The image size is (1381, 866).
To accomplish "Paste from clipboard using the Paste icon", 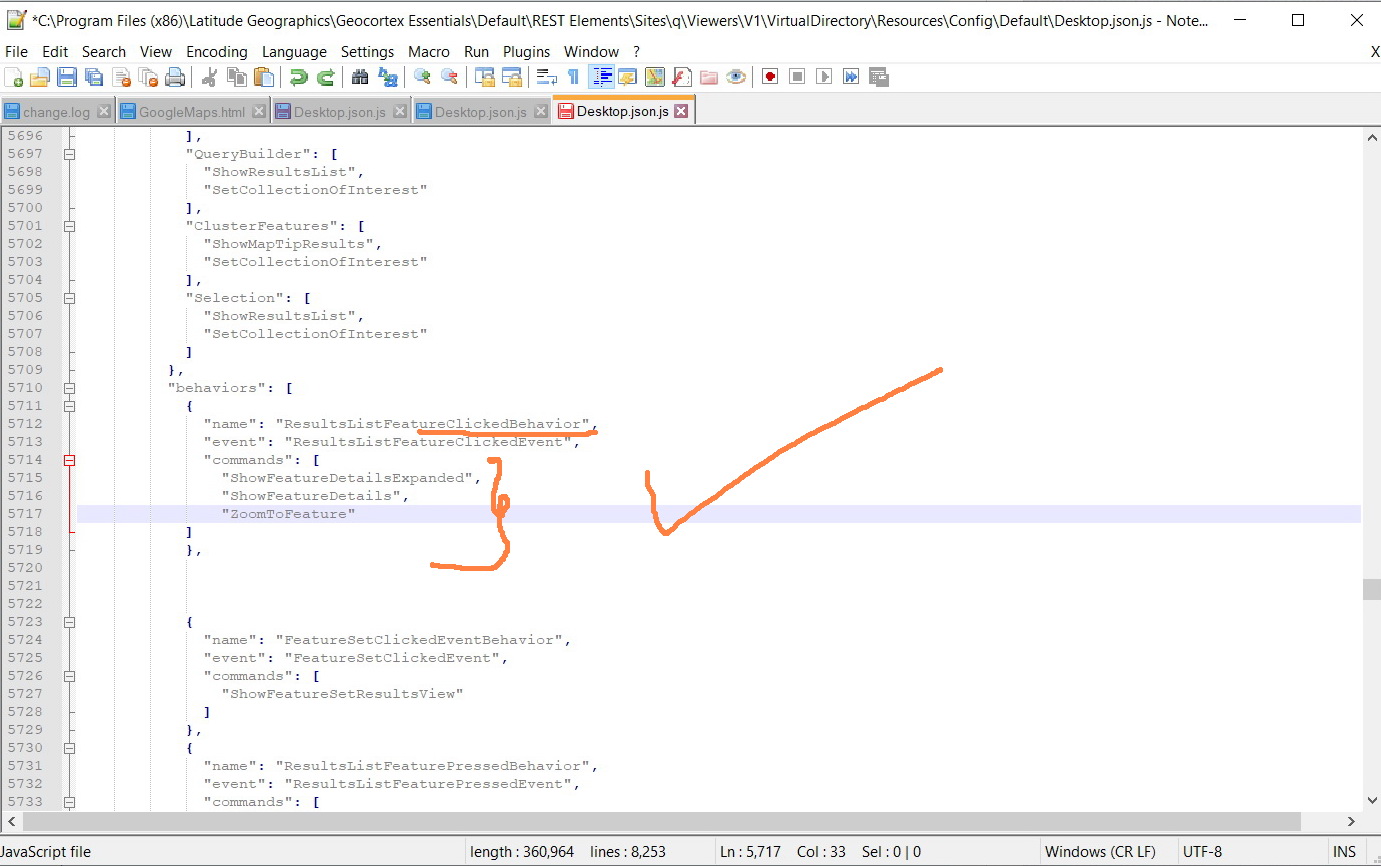I will coord(264,77).
